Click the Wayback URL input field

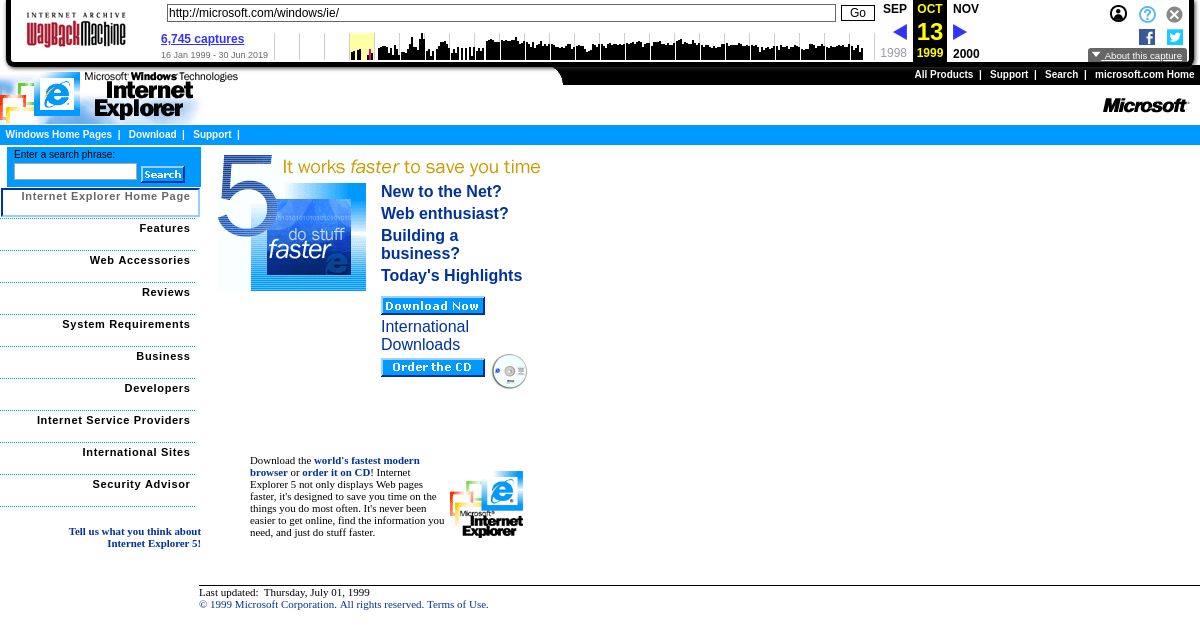[501, 13]
